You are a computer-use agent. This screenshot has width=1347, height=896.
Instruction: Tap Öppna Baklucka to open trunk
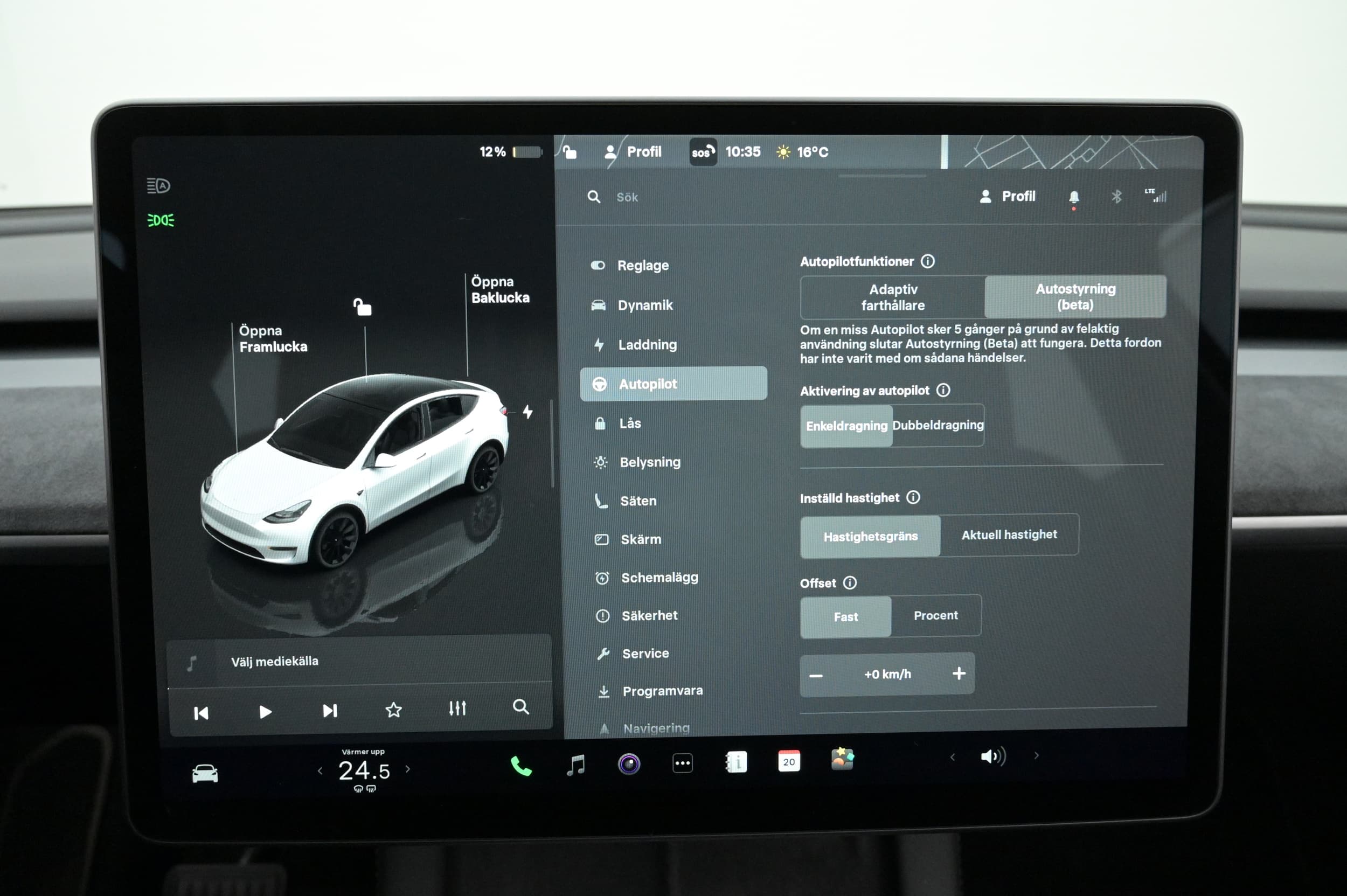499,290
